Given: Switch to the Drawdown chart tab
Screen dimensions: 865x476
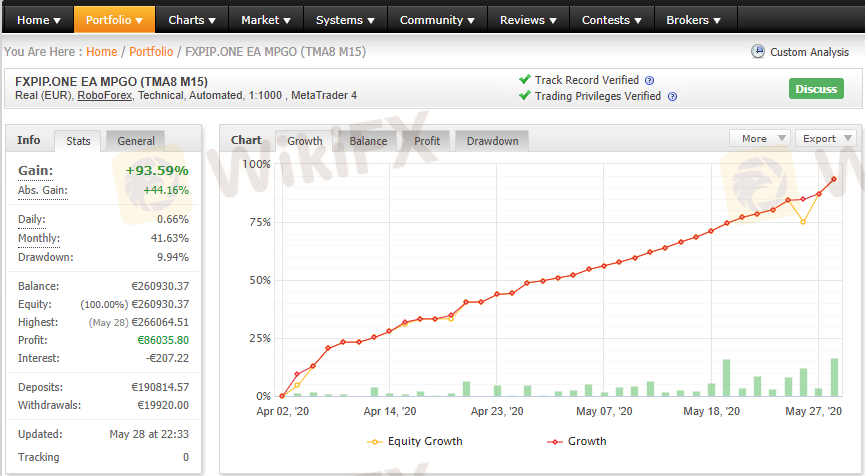Looking at the screenshot, I should 492,141.
